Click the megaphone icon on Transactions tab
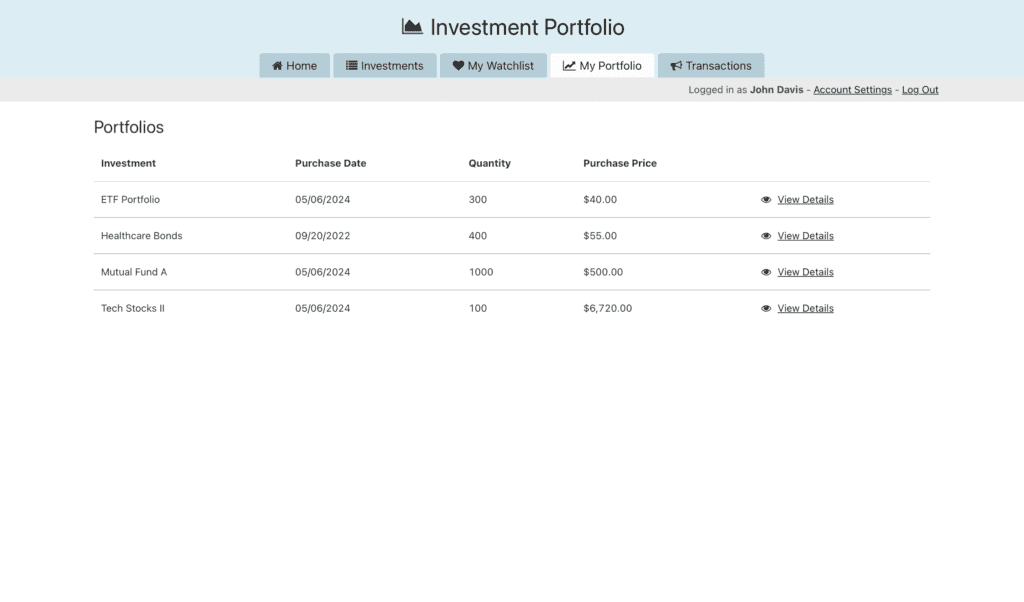Viewport: 1024px width, 602px height. click(x=676, y=66)
